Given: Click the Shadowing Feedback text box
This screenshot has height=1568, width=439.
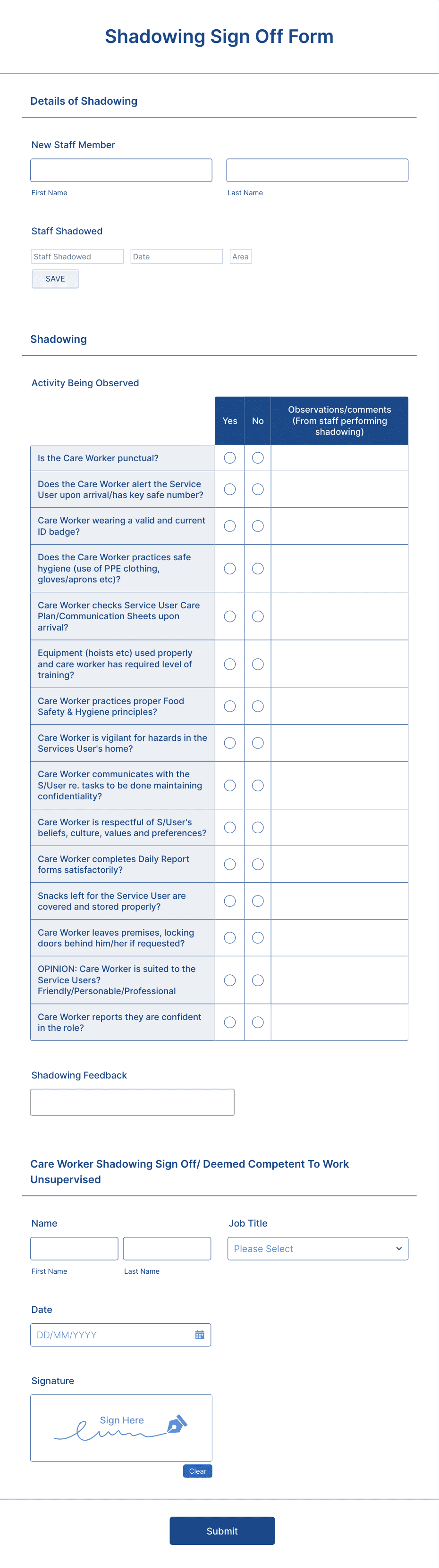Looking at the screenshot, I should (132, 1102).
